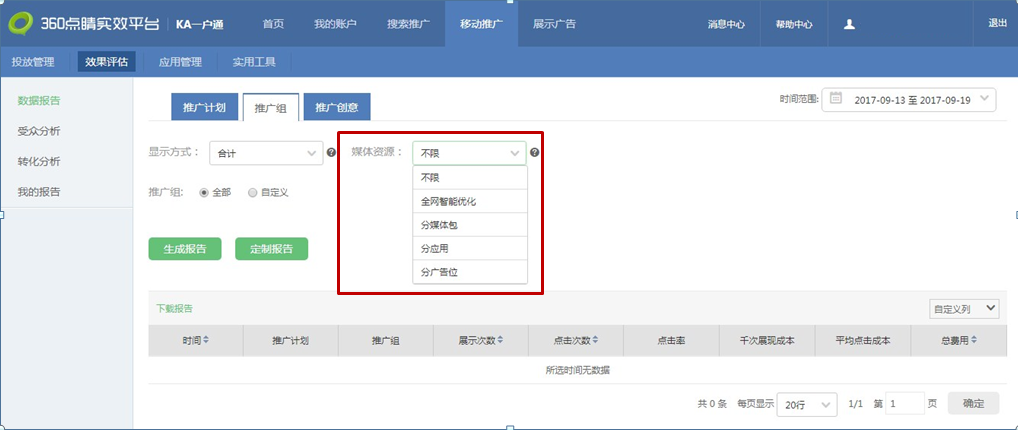Click the 定制报告 button

point(271,249)
